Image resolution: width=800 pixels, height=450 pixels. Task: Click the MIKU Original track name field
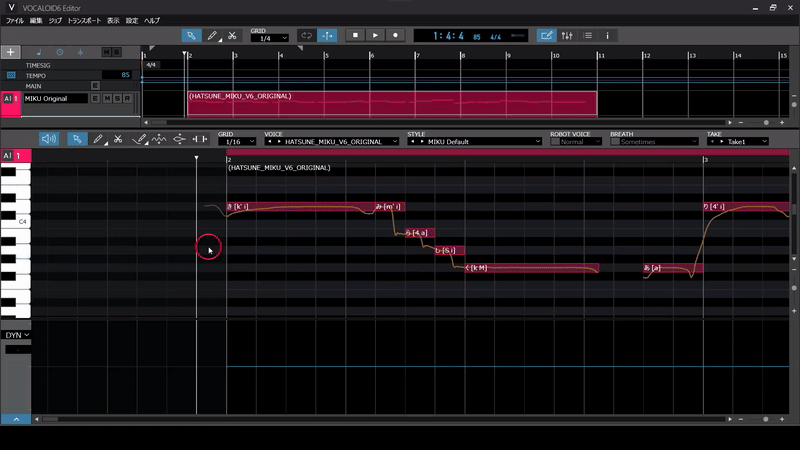(x=56, y=98)
